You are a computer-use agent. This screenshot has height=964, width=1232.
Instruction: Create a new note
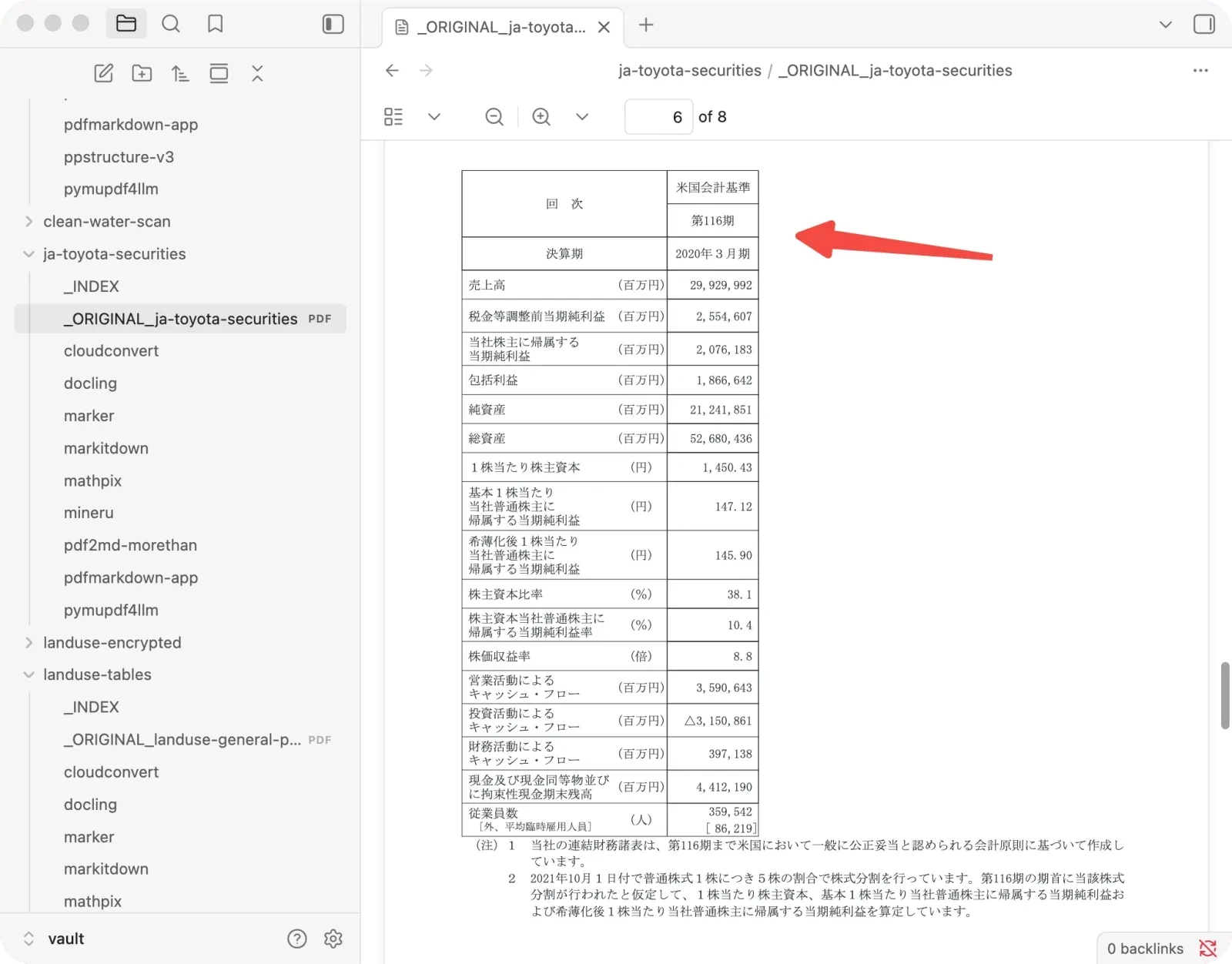coord(103,73)
